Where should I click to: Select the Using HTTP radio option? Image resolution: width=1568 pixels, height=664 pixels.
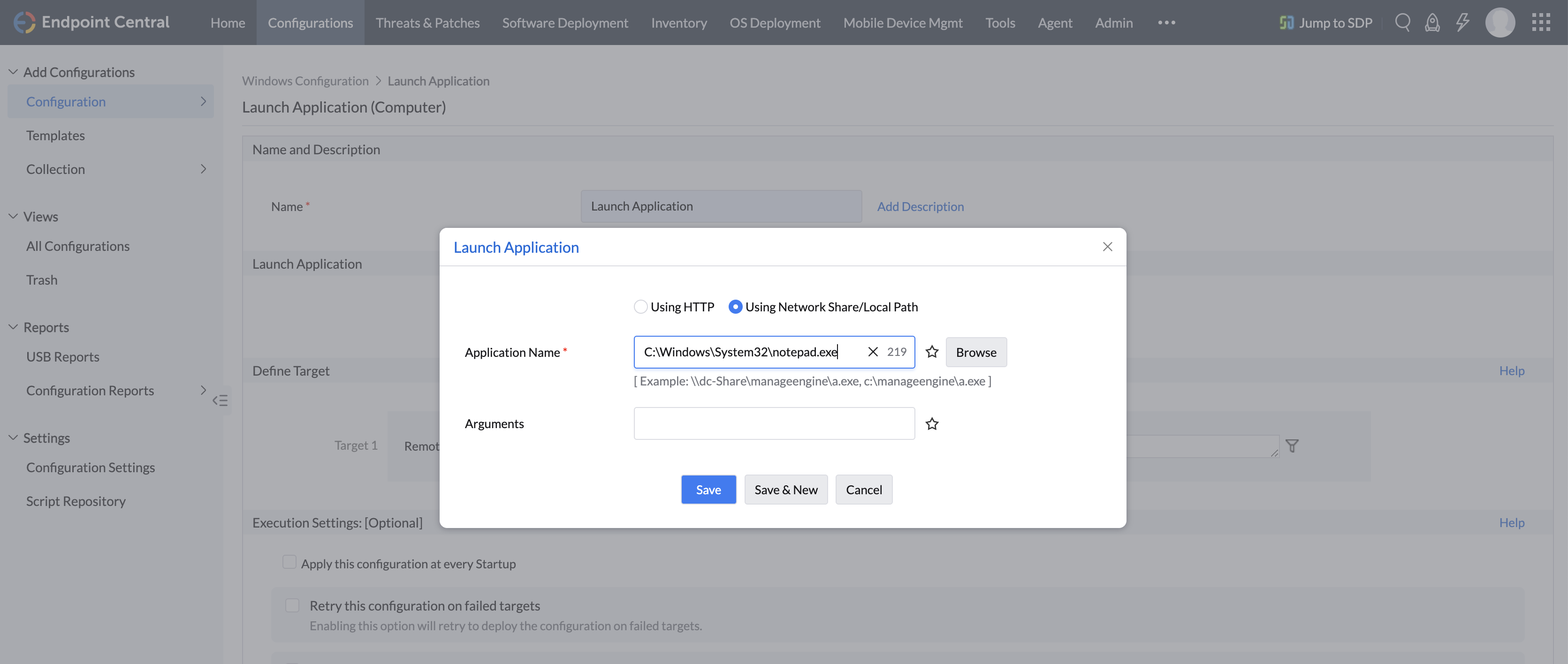coord(640,307)
